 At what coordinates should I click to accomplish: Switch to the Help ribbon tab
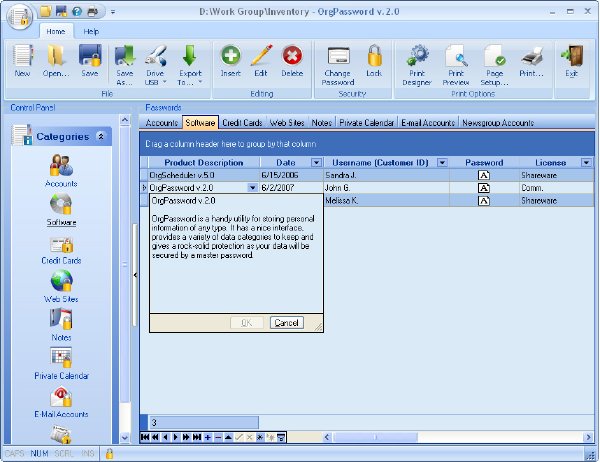(x=91, y=31)
